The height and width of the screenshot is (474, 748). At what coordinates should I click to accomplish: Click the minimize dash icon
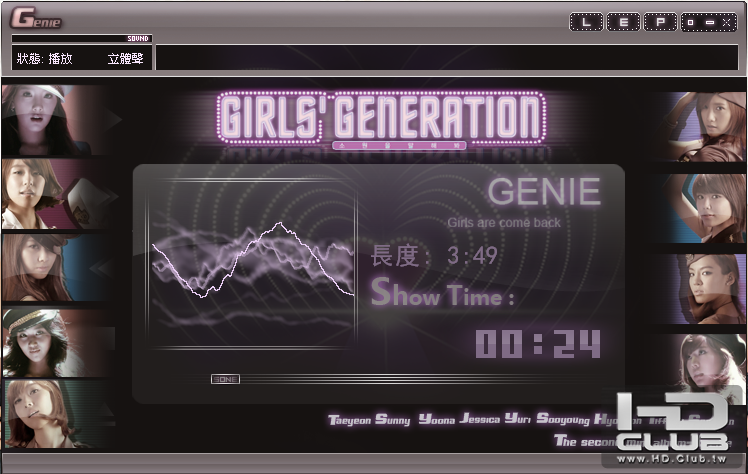[x=710, y=22]
